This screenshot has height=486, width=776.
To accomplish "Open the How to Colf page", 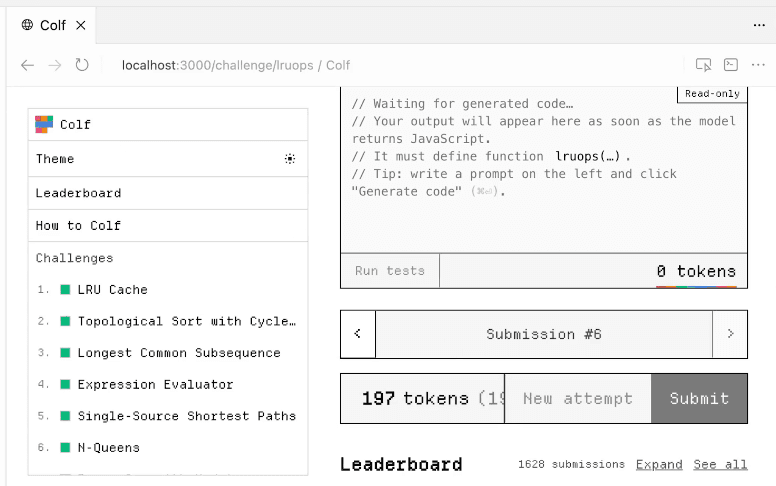I will [78, 225].
